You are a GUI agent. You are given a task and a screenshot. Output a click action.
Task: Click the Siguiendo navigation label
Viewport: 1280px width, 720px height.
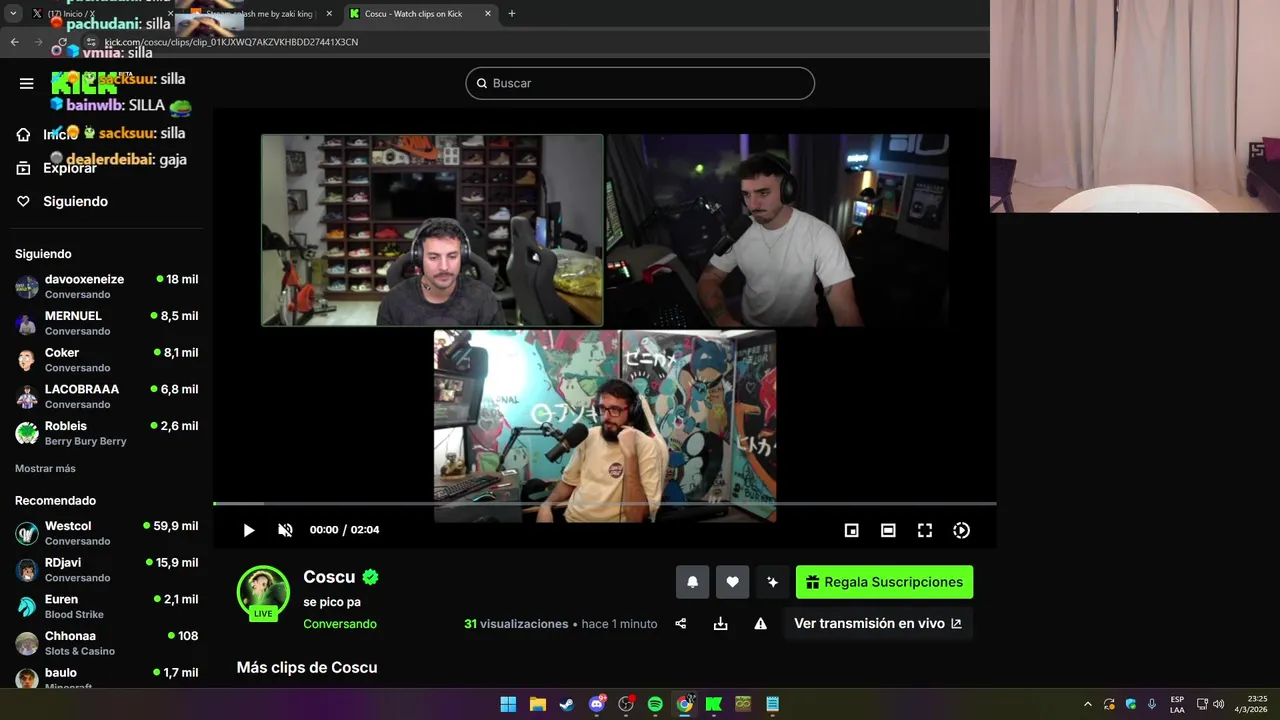click(x=75, y=201)
